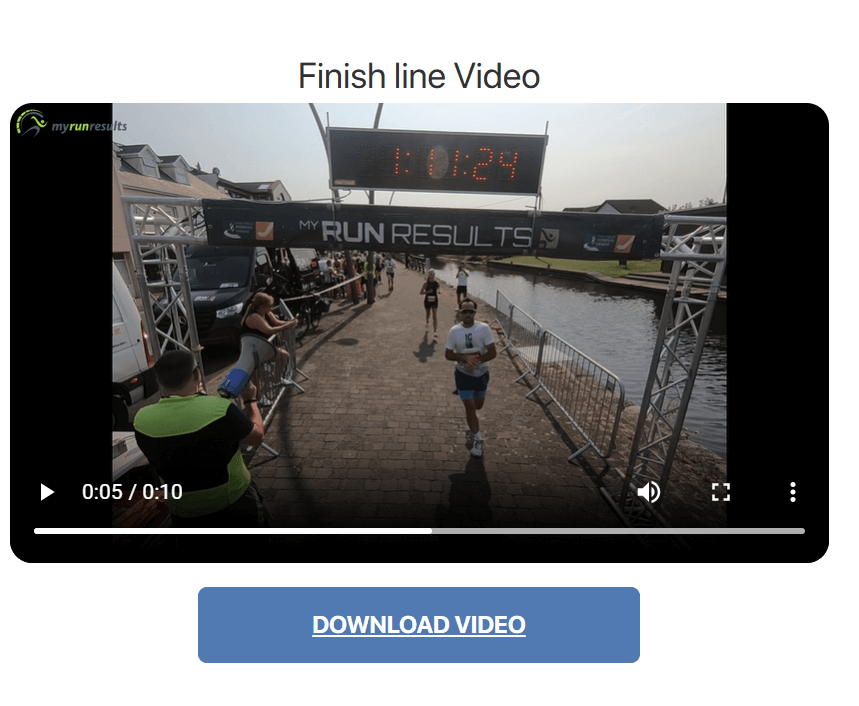Click the runner in black behind

(x=431, y=303)
